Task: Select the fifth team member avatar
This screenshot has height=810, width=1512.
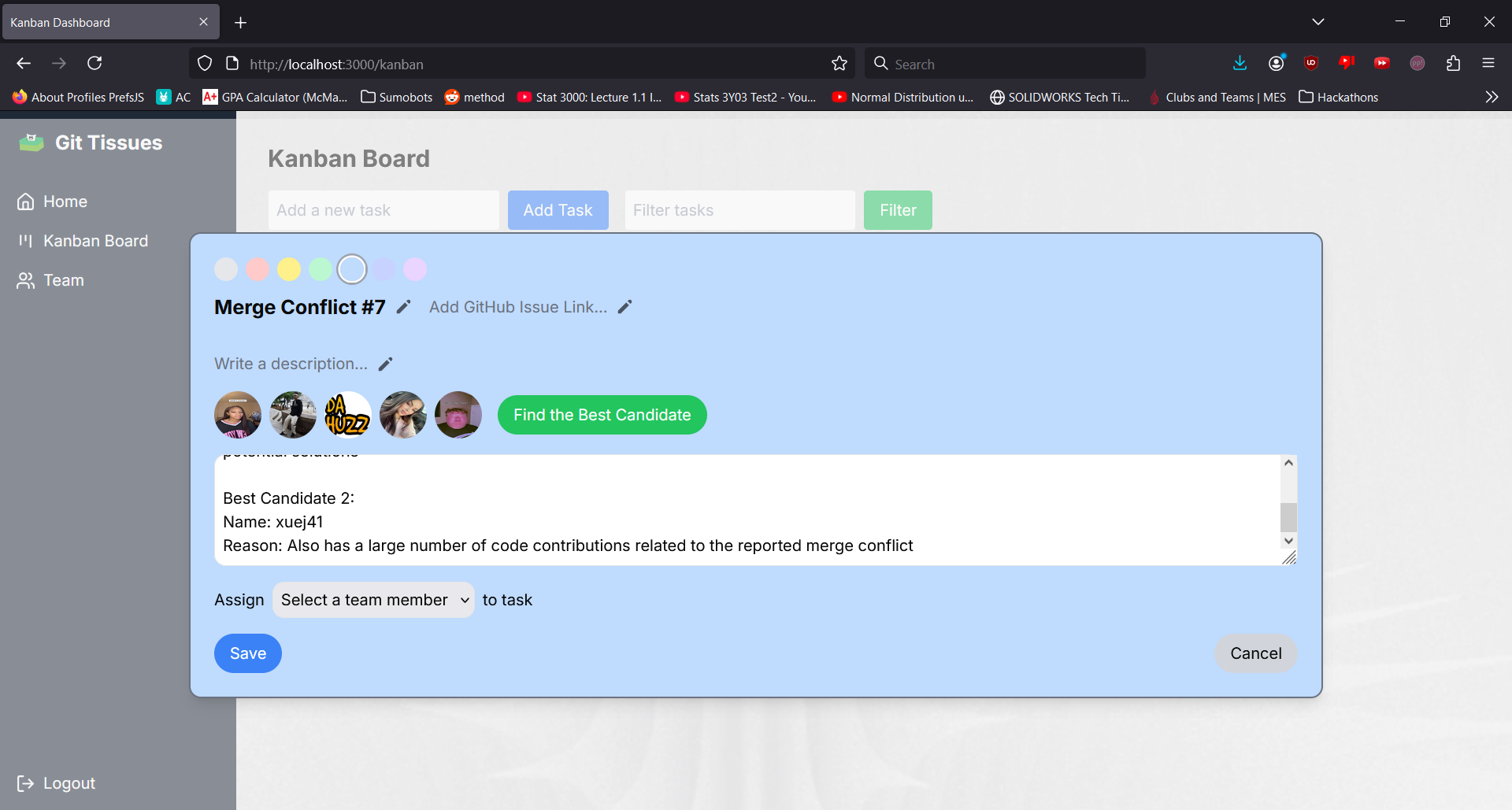Action: point(458,415)
